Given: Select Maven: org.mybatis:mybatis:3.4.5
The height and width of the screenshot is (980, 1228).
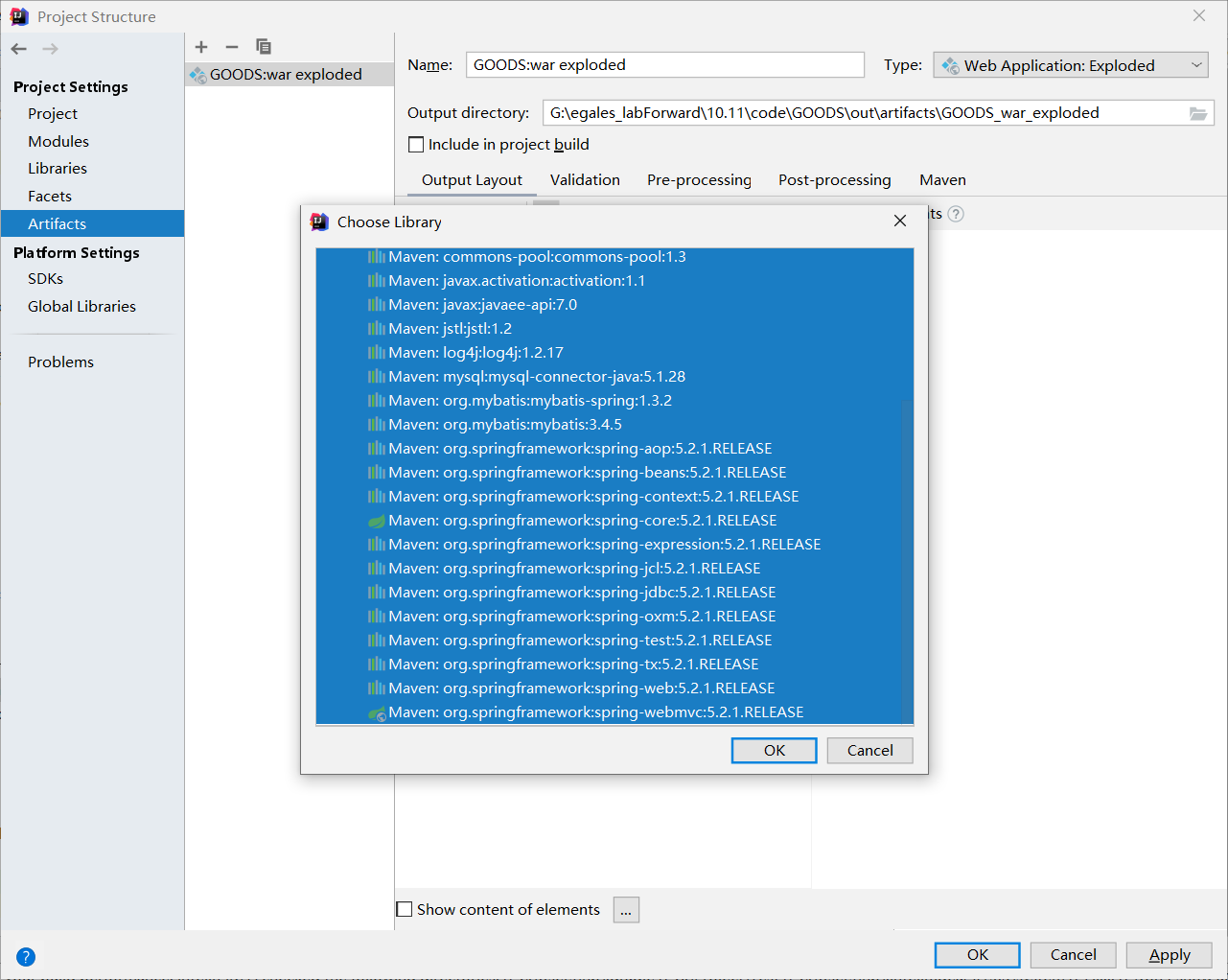Looking at the screenshot, I should coord(614,425).
